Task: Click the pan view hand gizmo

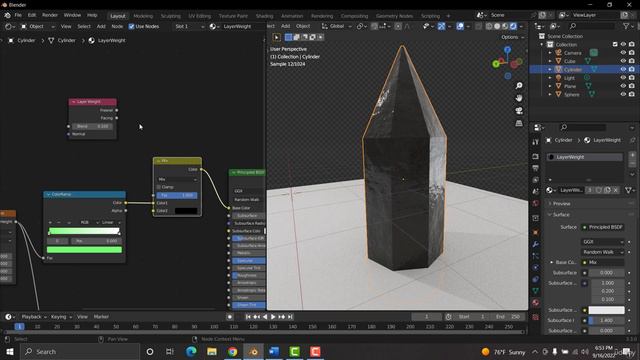Action: [x=519, y=98]
